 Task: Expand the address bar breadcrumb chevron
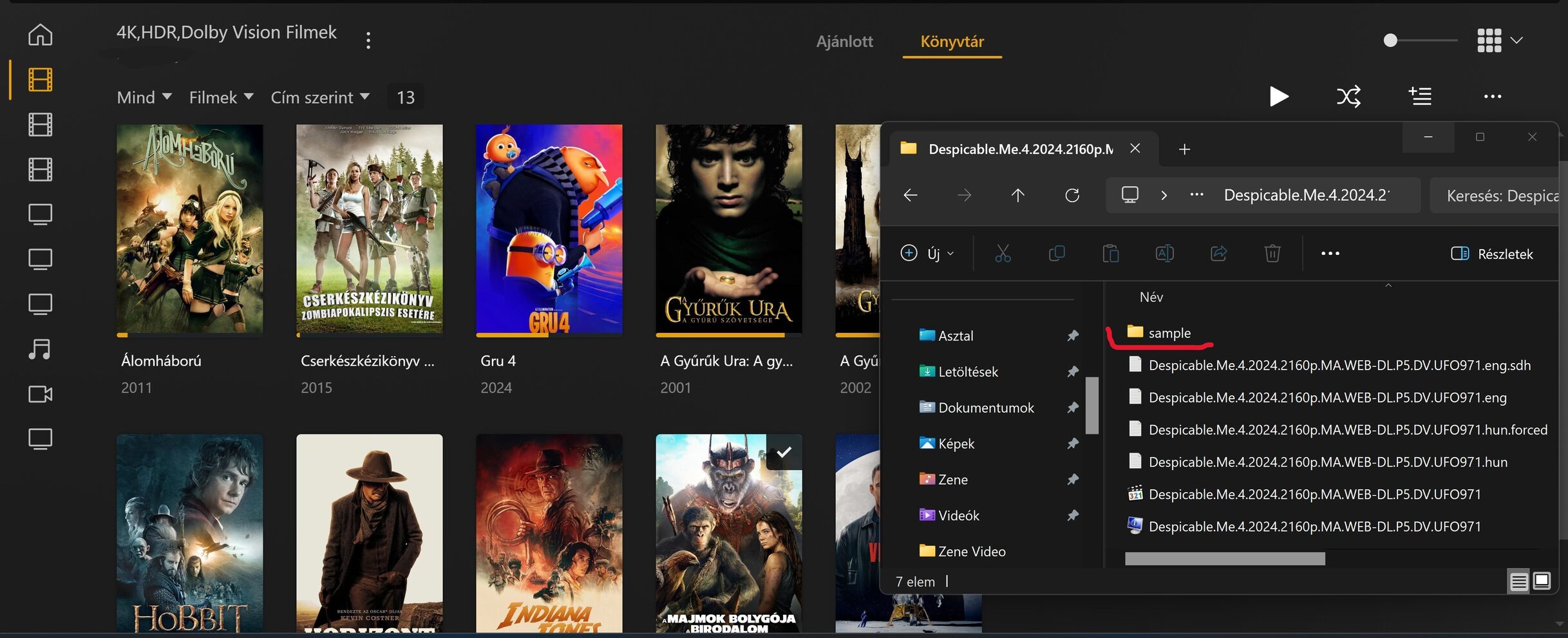[x=1164, y=195]
